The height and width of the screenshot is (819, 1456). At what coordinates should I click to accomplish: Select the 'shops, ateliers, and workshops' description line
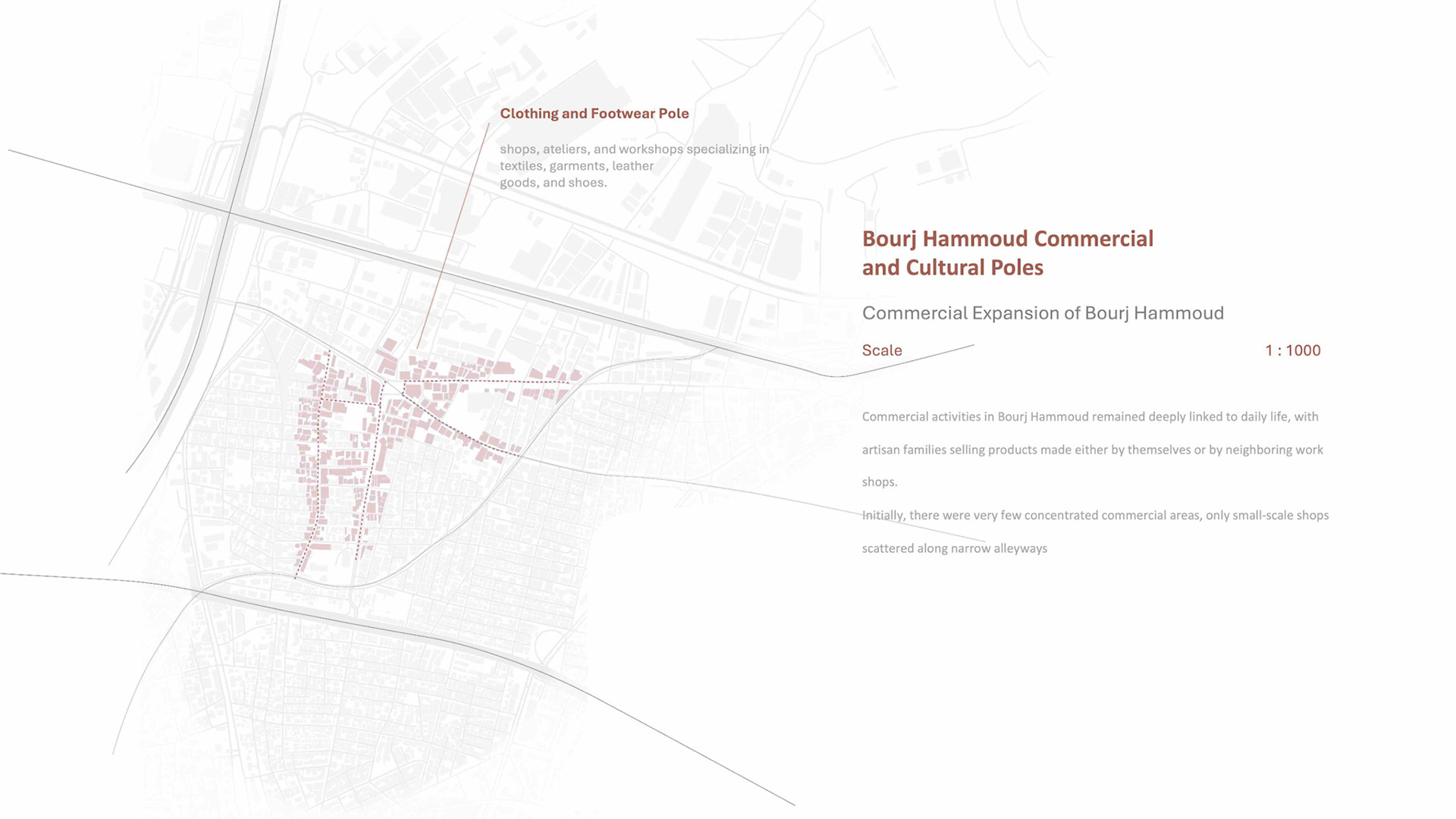coord(634,149)
